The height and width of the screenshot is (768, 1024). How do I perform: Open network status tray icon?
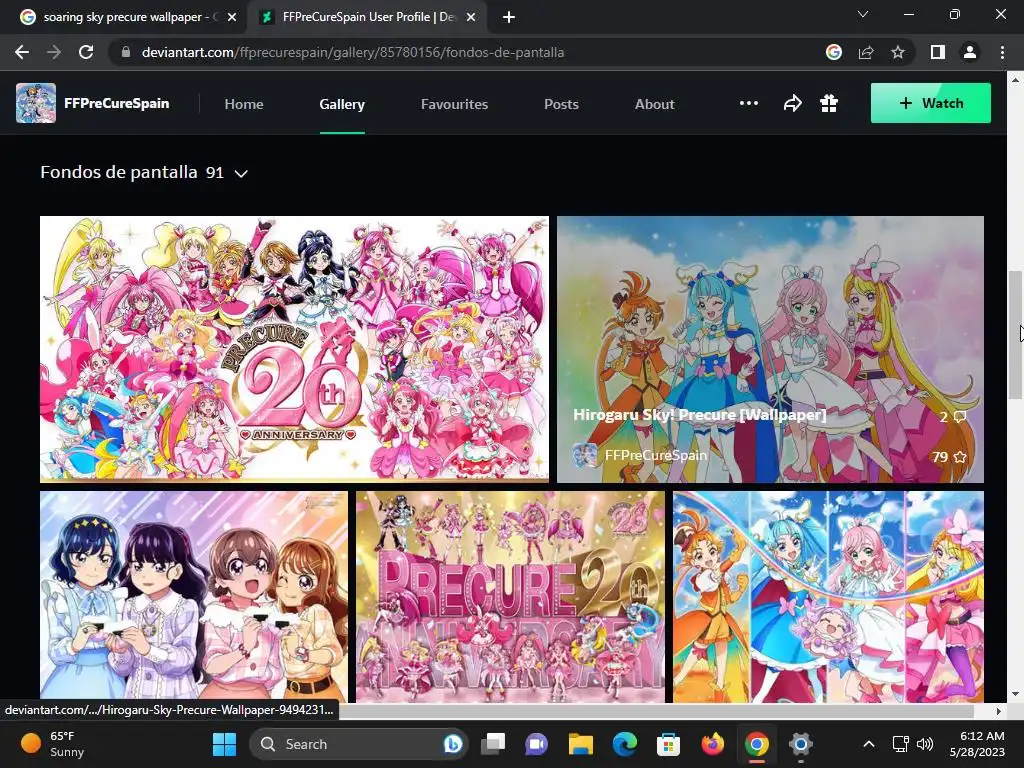click(901, 744)
